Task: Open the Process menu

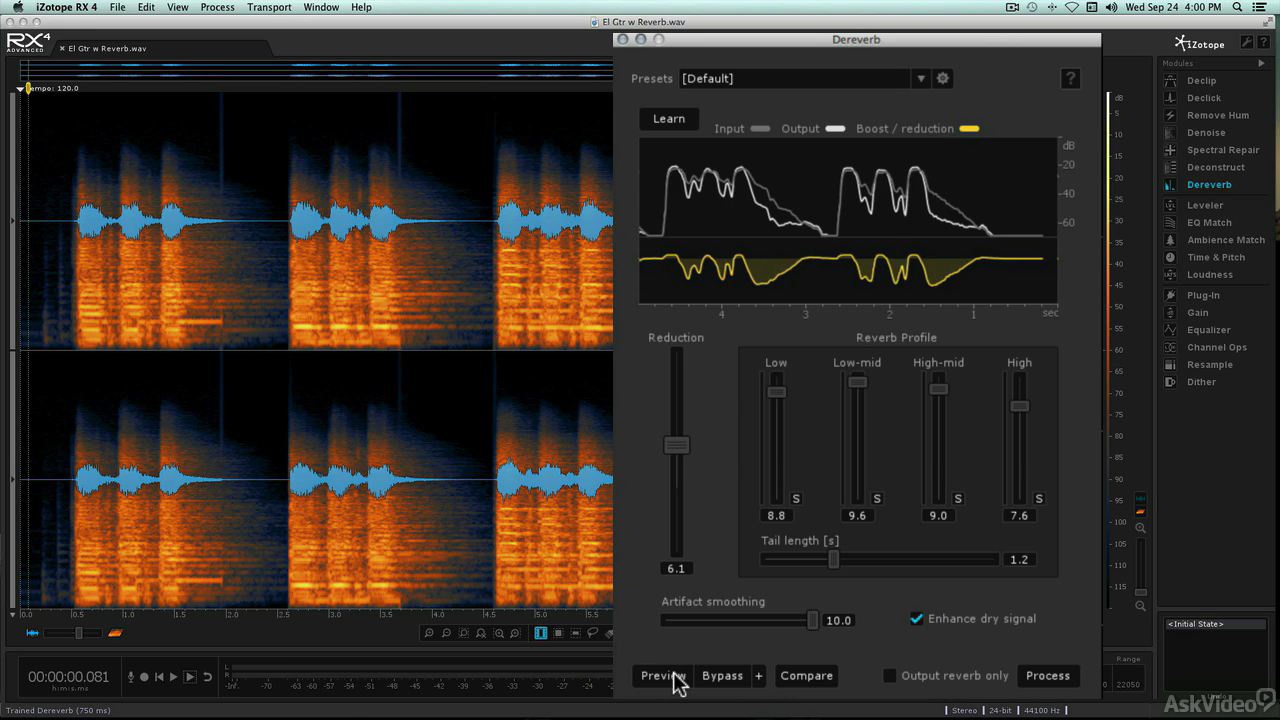Action: click(x=217, y=7)
